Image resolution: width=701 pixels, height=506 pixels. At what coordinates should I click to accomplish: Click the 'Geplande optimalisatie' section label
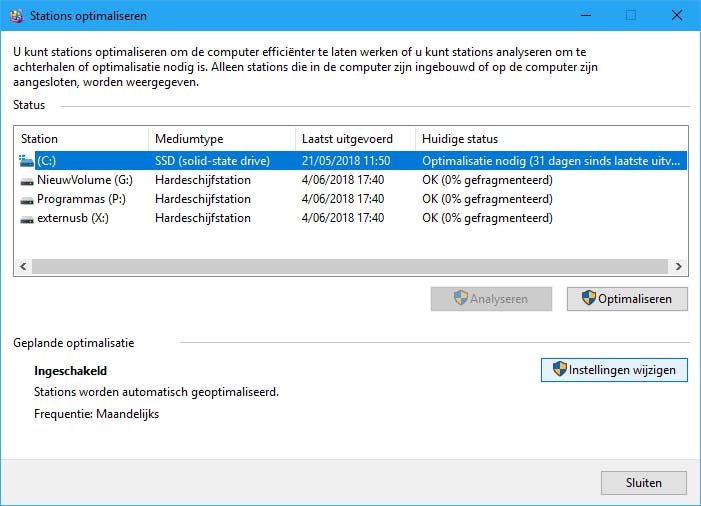click(74, 343)
